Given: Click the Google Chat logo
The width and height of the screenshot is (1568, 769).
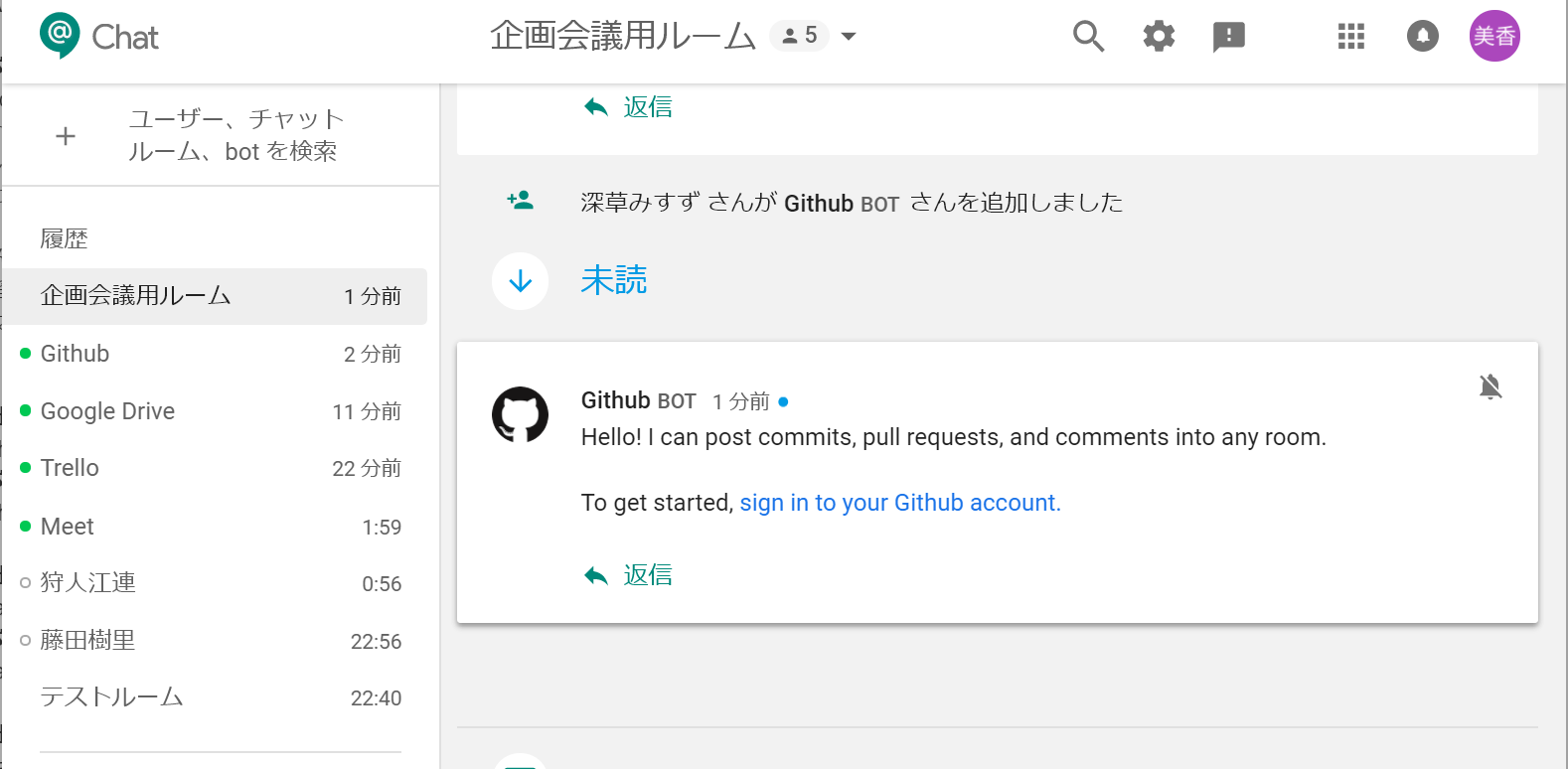Looking at the screenshot, I should point(60,36).
